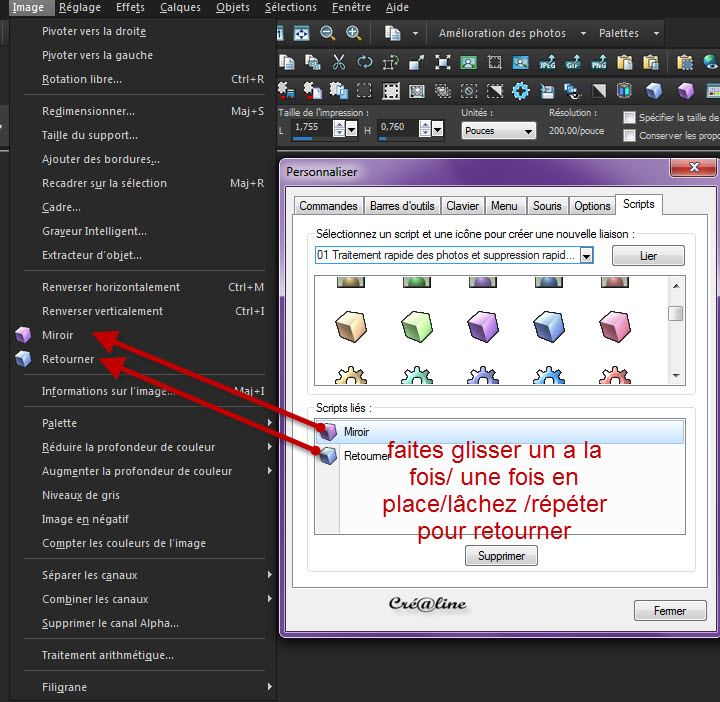Pick the pink cube script icon
This screenshot has width=720, height=702.
click(x=612, y=327)
